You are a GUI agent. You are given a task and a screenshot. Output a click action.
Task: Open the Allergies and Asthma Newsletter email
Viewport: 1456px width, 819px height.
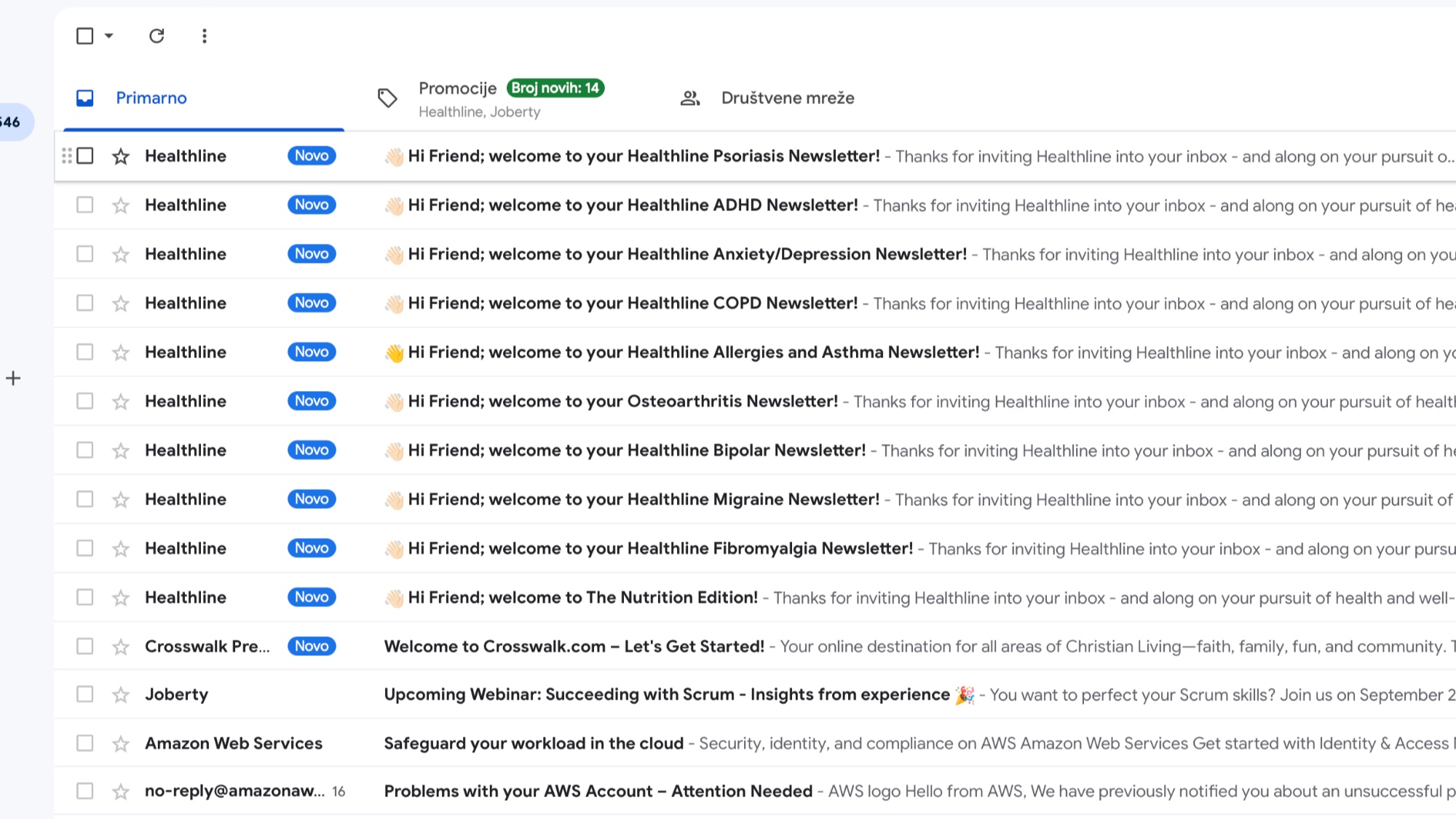click(755, 352)
